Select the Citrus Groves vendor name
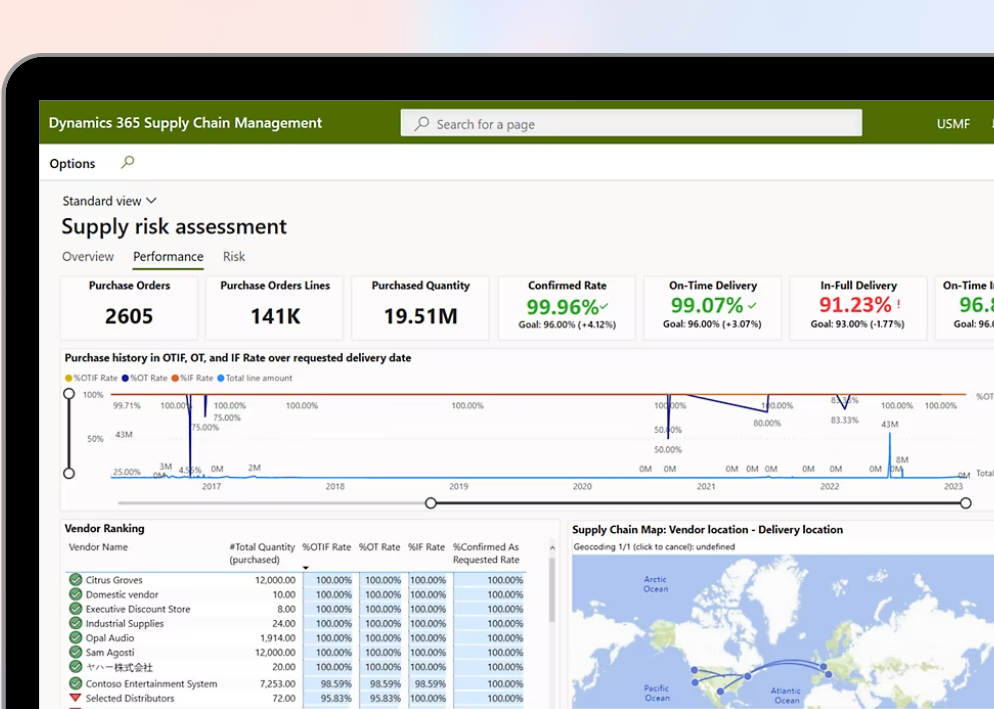Viewport: 994px width, 709px height. [x=114, y=580]
